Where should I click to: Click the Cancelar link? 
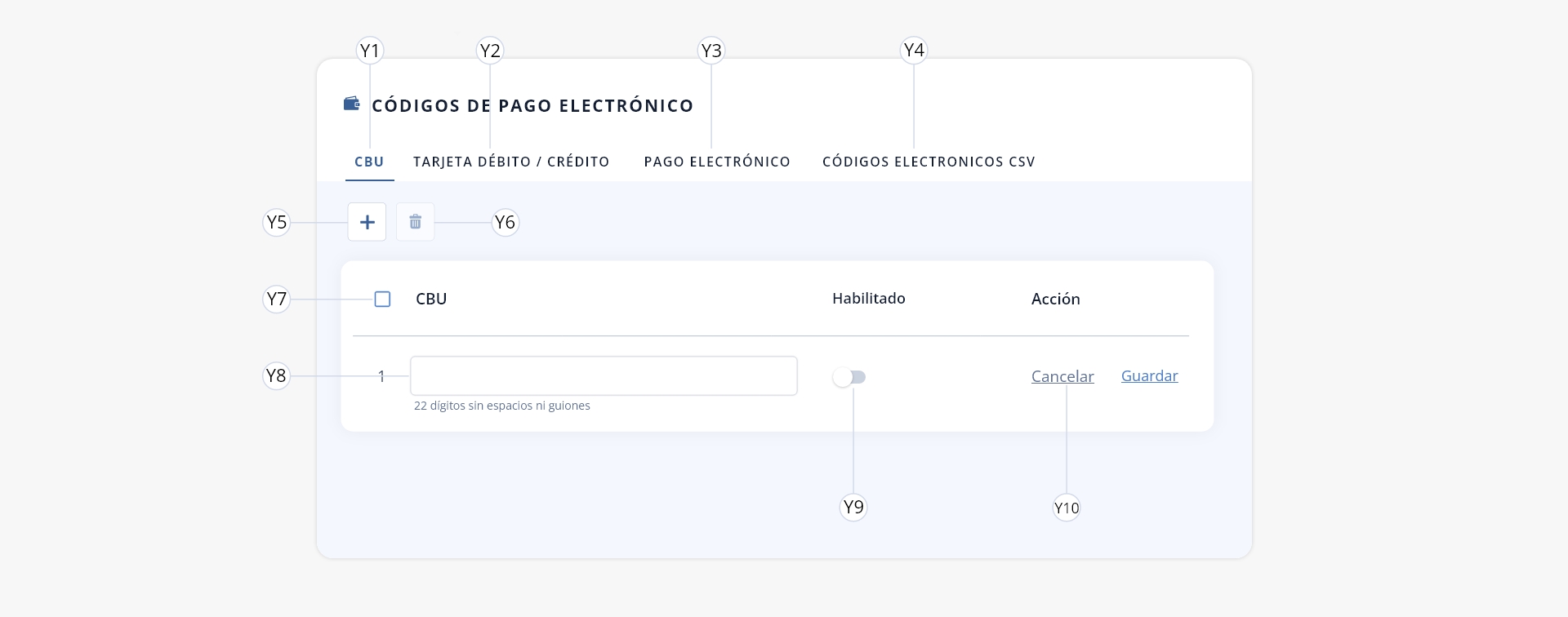(x=1062, y=376)
